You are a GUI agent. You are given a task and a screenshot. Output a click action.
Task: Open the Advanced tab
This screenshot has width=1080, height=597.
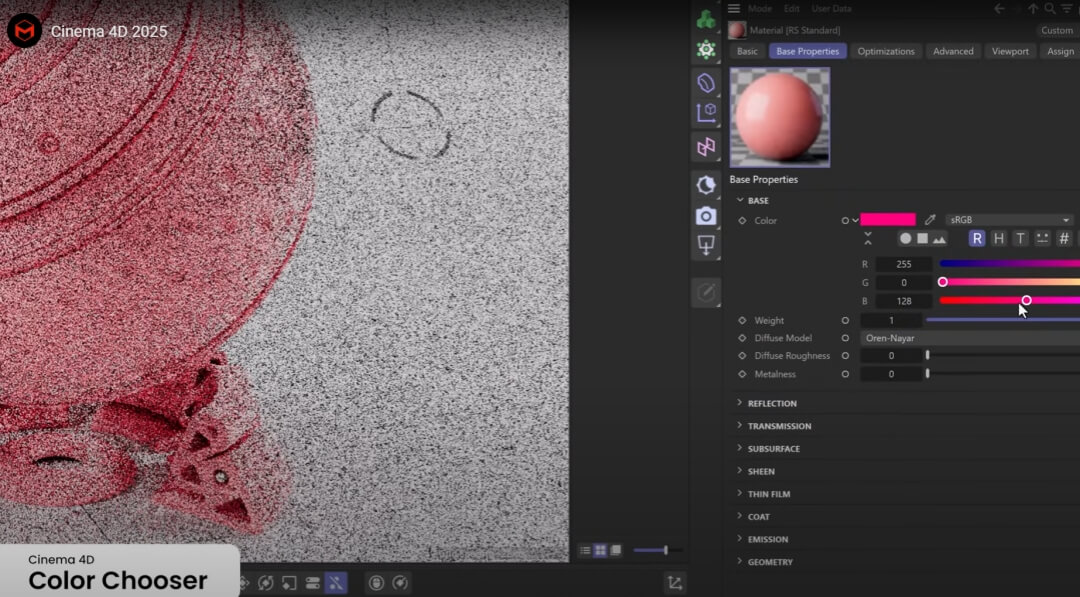tap(953, 51)
